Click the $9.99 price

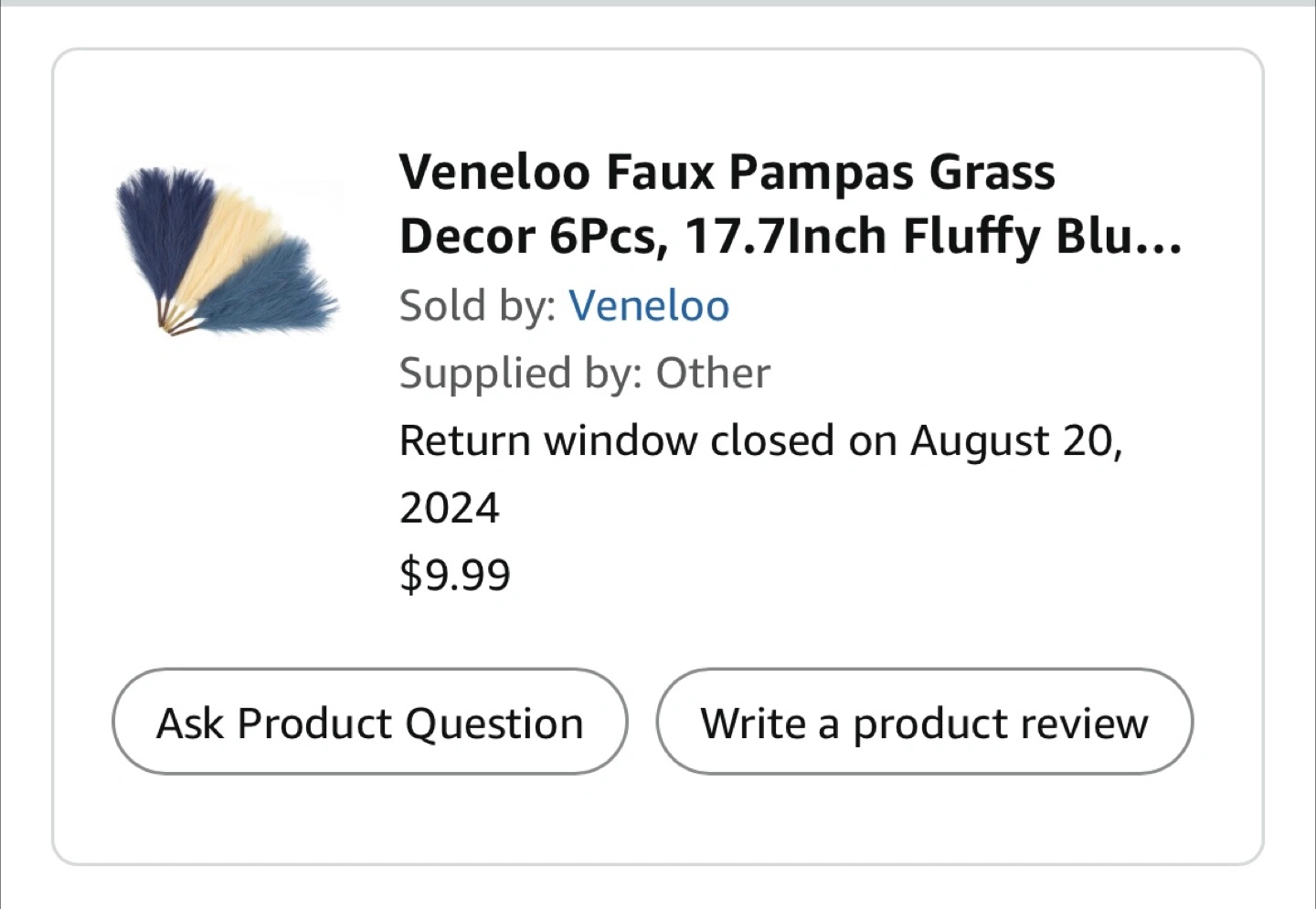pyautogui.click(x=454, y=575)
